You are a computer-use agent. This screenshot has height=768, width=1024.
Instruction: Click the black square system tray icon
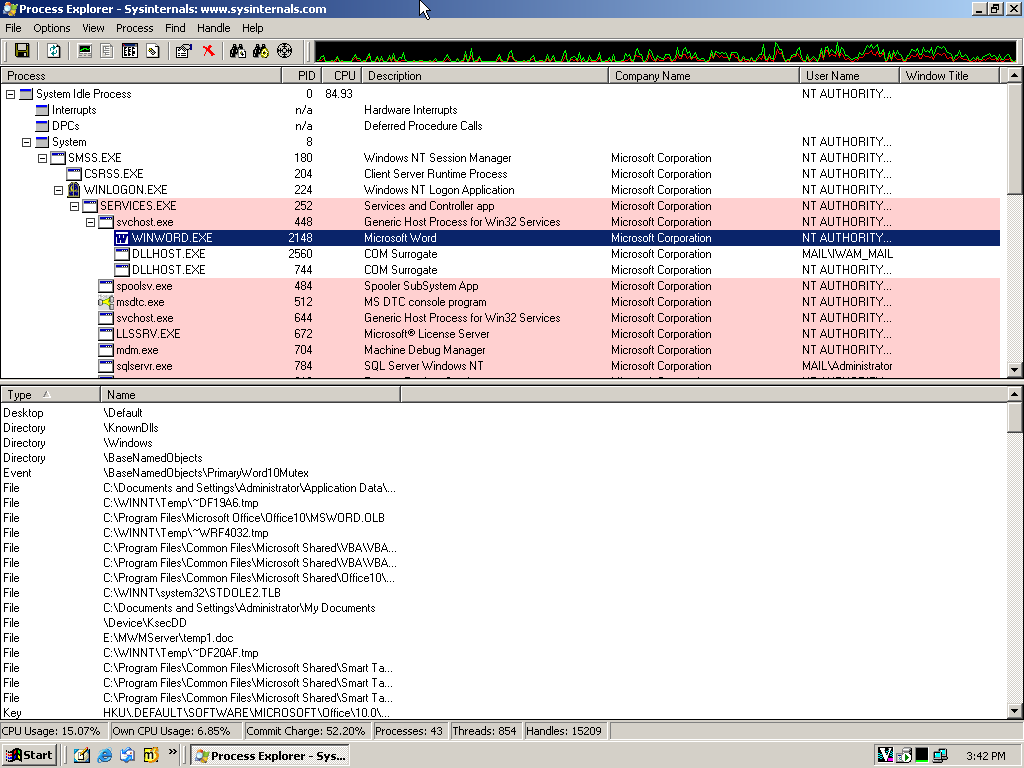pyautogui.click(x=921, y=756)
